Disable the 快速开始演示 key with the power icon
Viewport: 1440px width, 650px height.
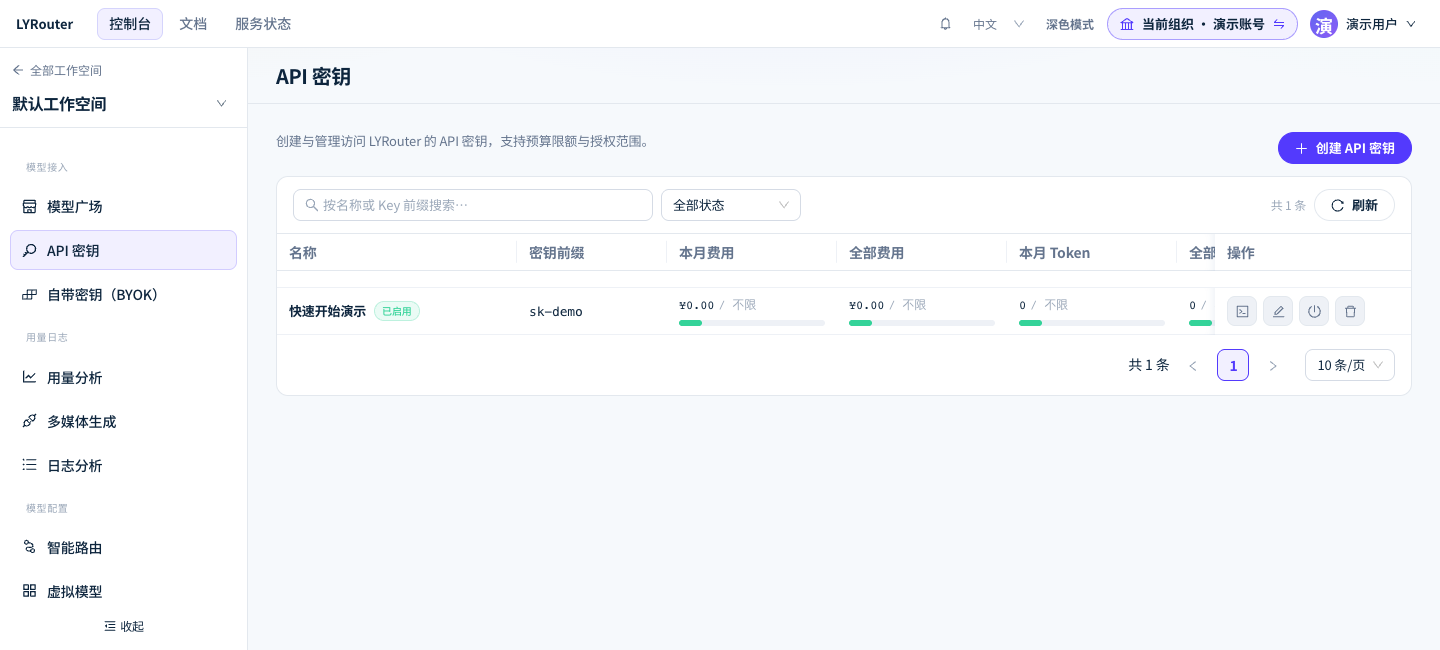pyautogui.click(x=1314, y=311)
